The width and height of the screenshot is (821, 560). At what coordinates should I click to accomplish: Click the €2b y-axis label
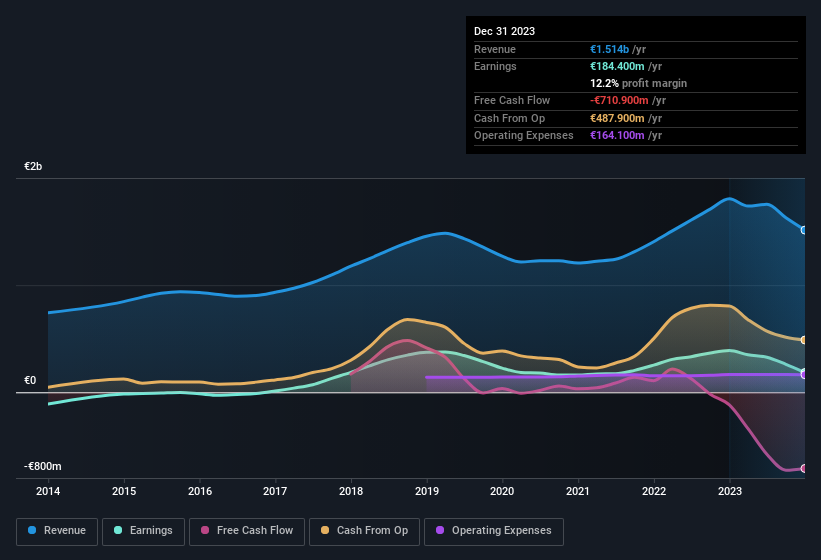pos(34,166)
